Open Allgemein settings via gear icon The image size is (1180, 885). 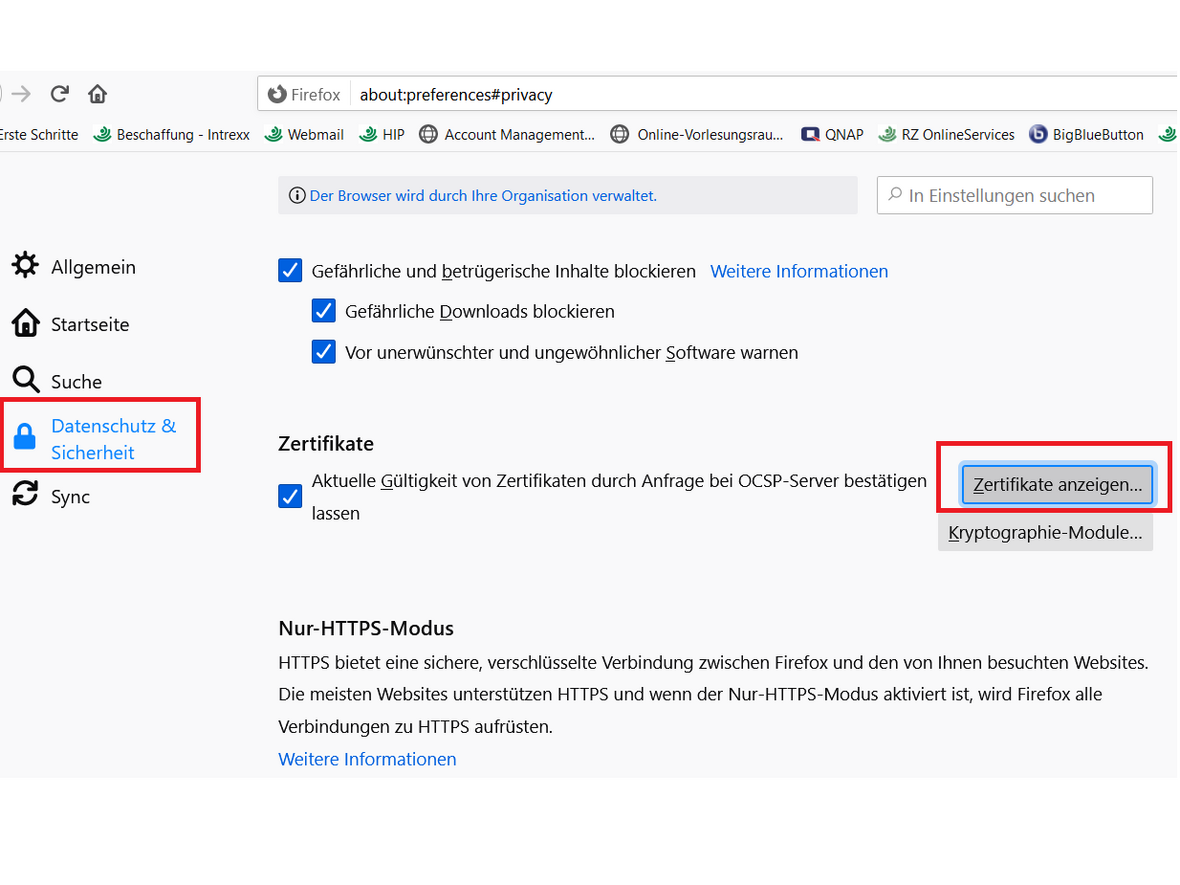pyautogui.click(x=25, y=267)
